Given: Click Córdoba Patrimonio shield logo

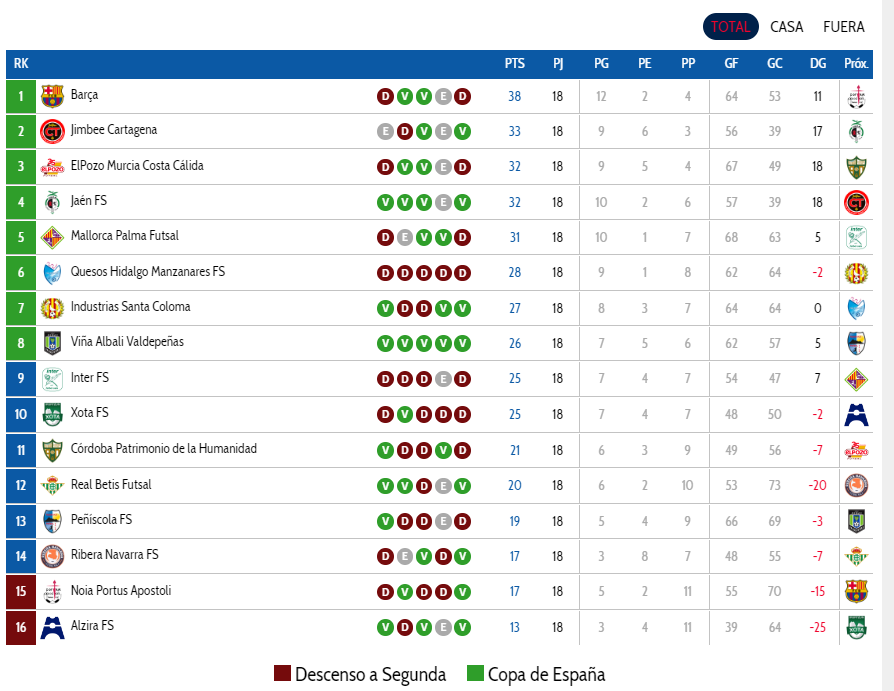Looking at the screenshot, I should tap(52, 450).
